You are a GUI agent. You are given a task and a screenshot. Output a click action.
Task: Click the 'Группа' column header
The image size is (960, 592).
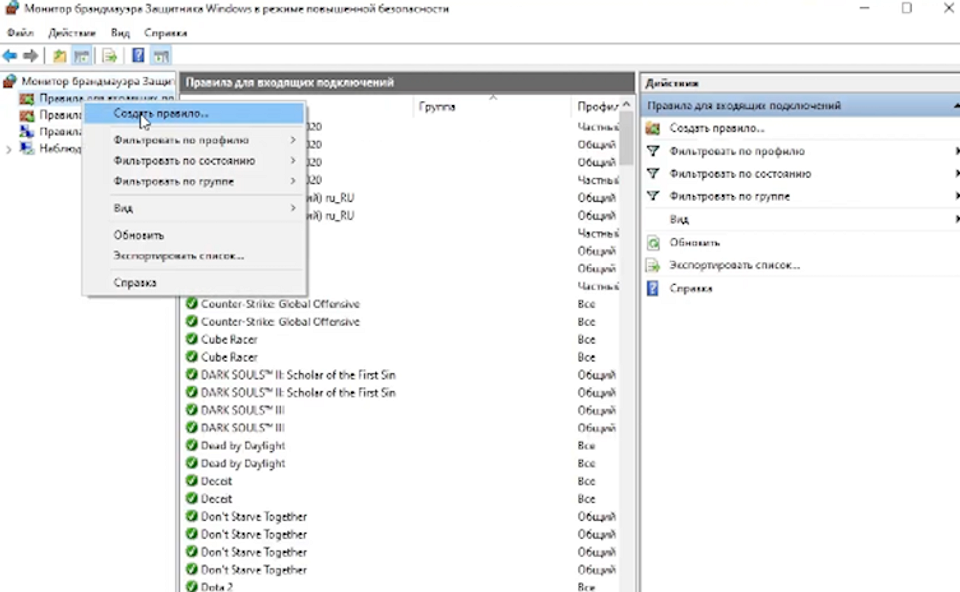pos(438,106)
